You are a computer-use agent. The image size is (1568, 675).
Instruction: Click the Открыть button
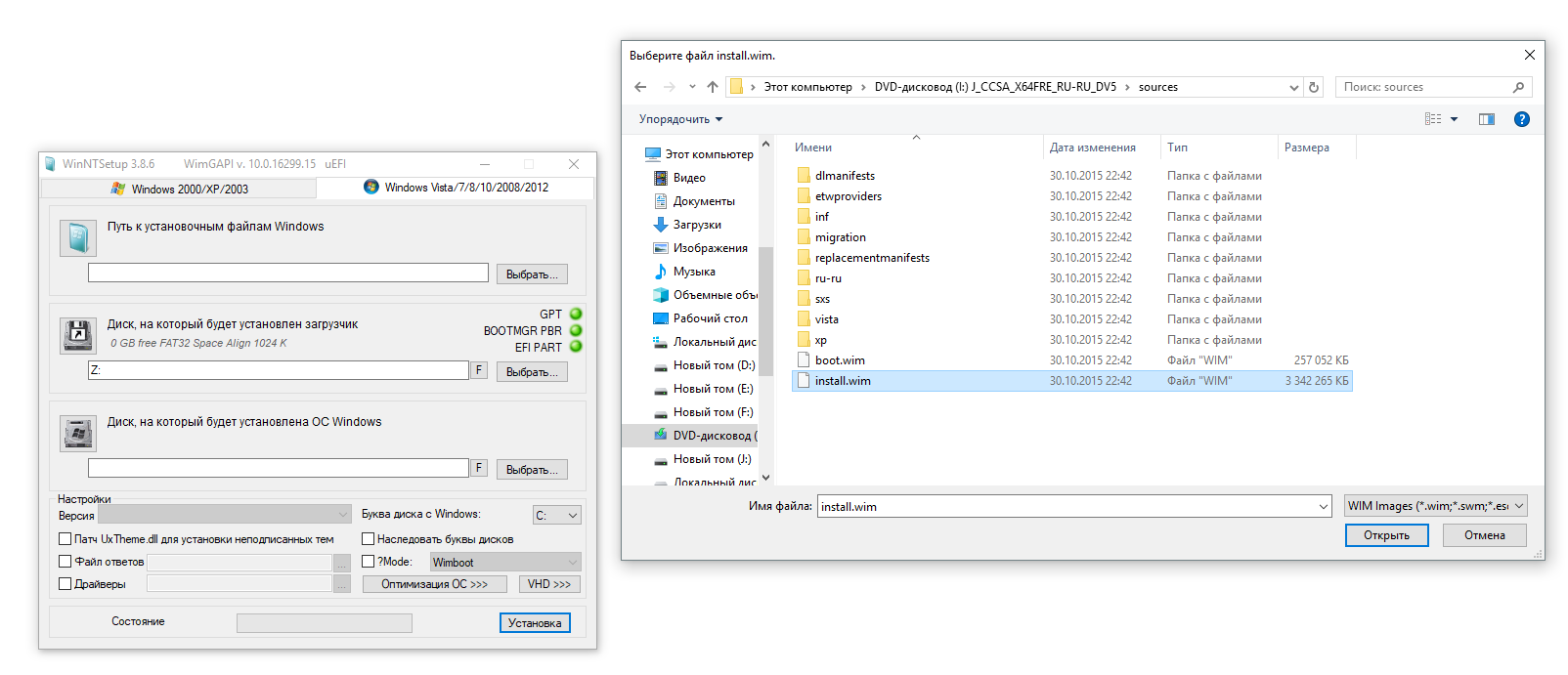[x=1387, y=535]
